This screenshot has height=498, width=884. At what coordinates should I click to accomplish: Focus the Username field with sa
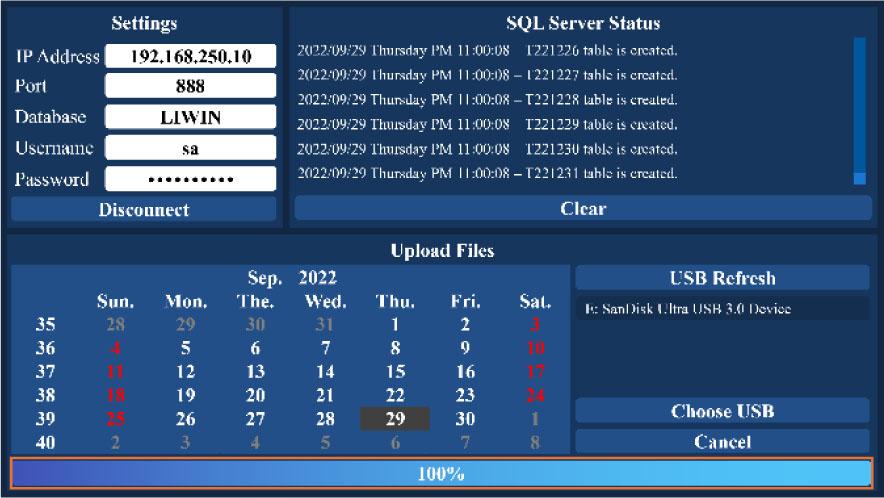click(190, 148)
